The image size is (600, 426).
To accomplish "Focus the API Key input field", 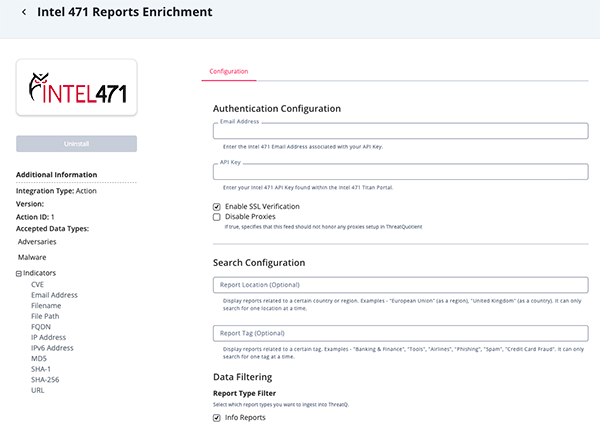I will click(x=400, y=172).
